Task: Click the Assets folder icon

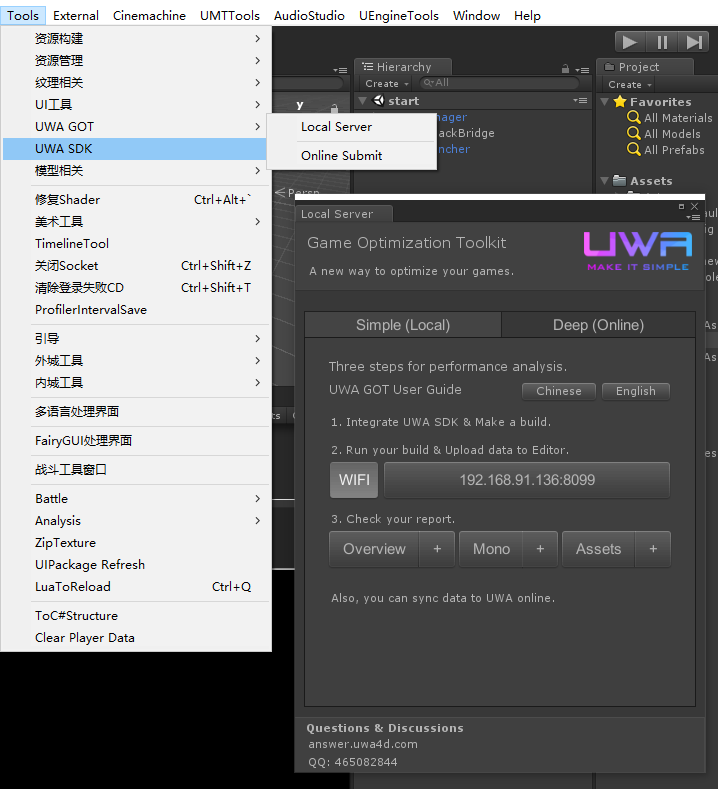Action: point(619,181)
